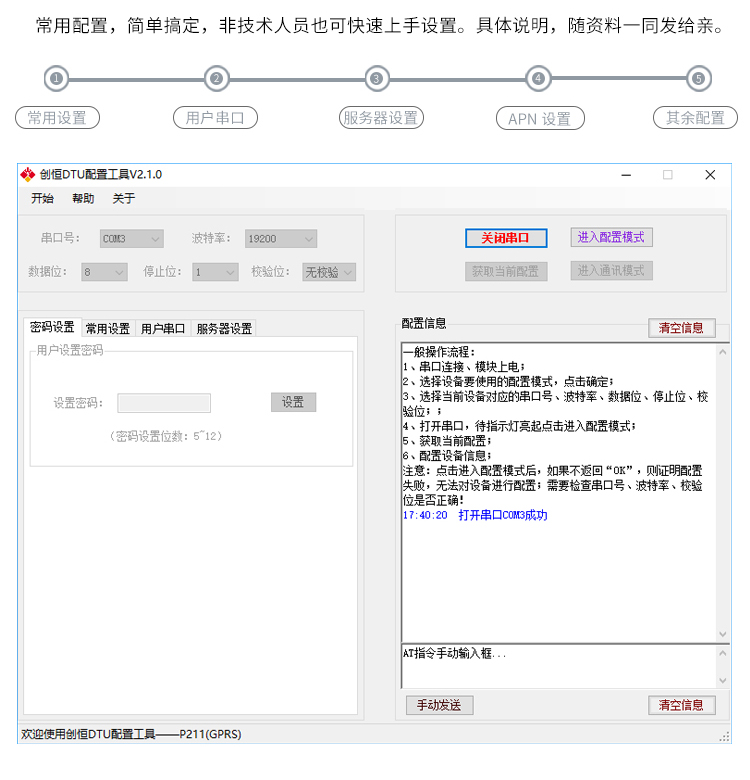The height and width of the screenshot is (780, 750).
Task: Click scroll up arrow of 配置信息 log
Action: click(723, 352)
